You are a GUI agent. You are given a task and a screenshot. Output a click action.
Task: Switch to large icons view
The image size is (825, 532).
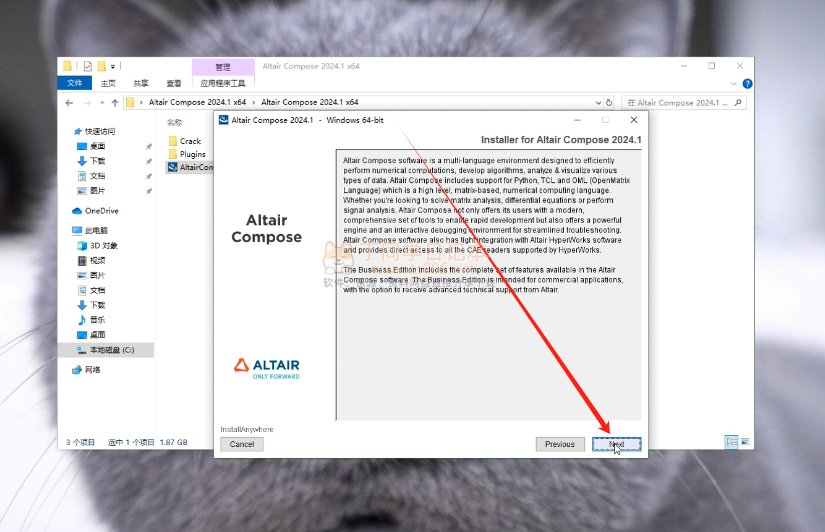(745, 442)
